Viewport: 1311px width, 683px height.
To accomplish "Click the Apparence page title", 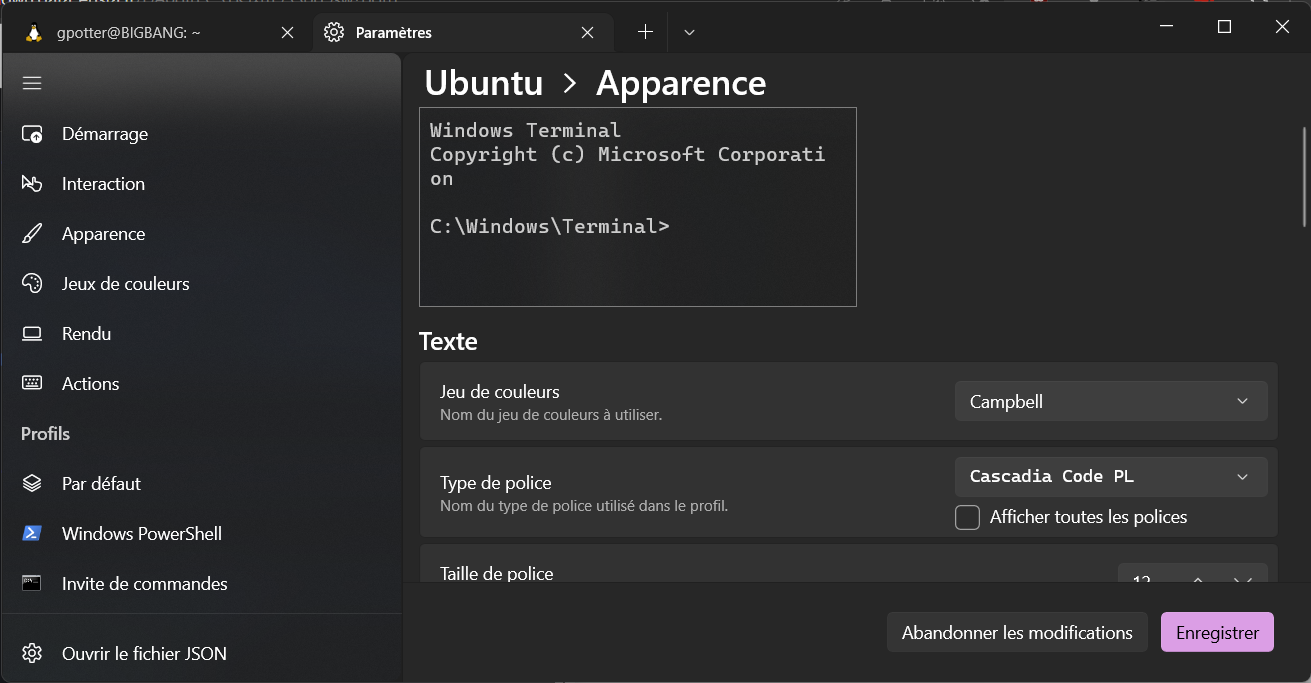I will pyautogui.click(x=681, y=83).
